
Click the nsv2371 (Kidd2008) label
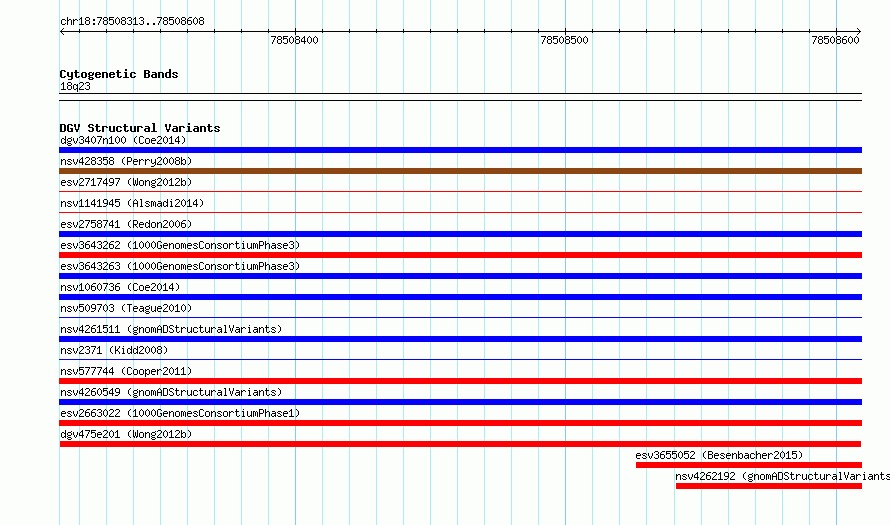[x=114, y=350]
